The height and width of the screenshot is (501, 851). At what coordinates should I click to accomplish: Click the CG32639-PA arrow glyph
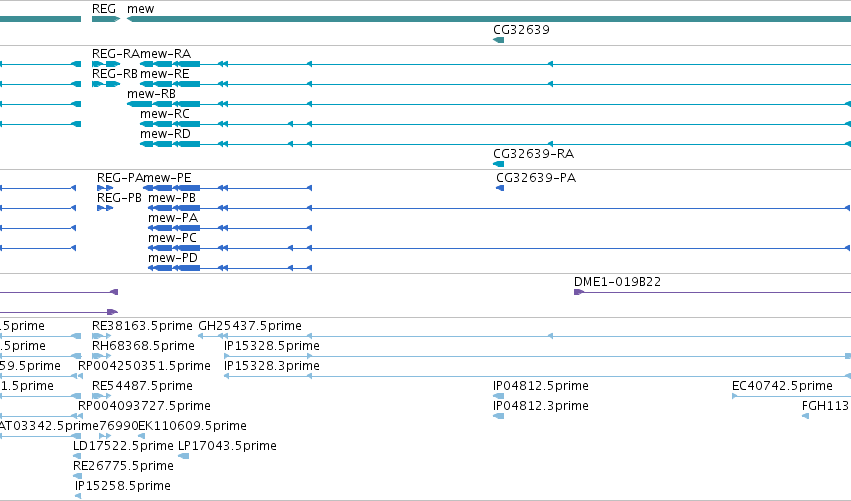pos(500,188)
